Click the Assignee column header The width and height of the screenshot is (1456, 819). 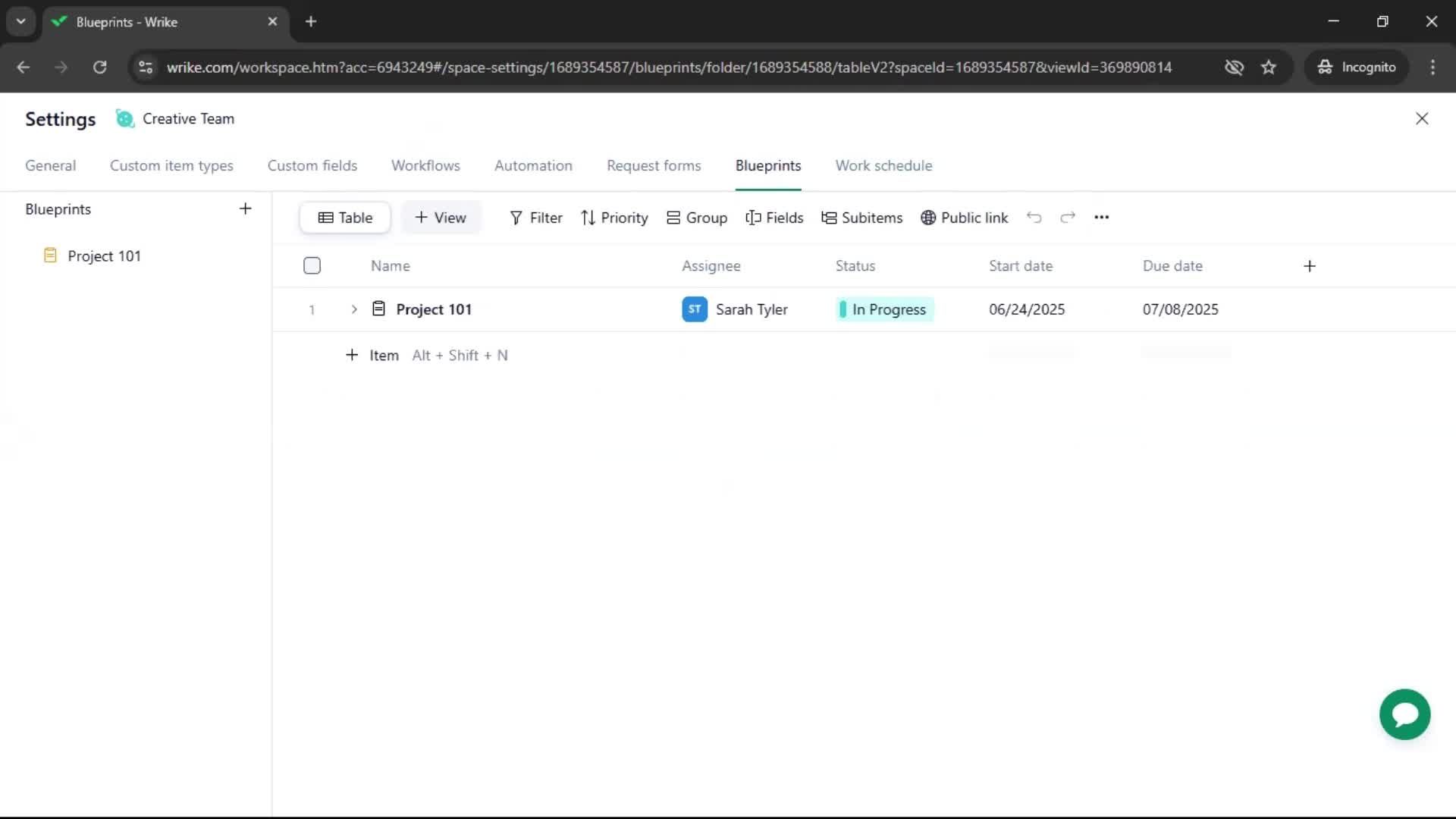click(x=711, y=266)
